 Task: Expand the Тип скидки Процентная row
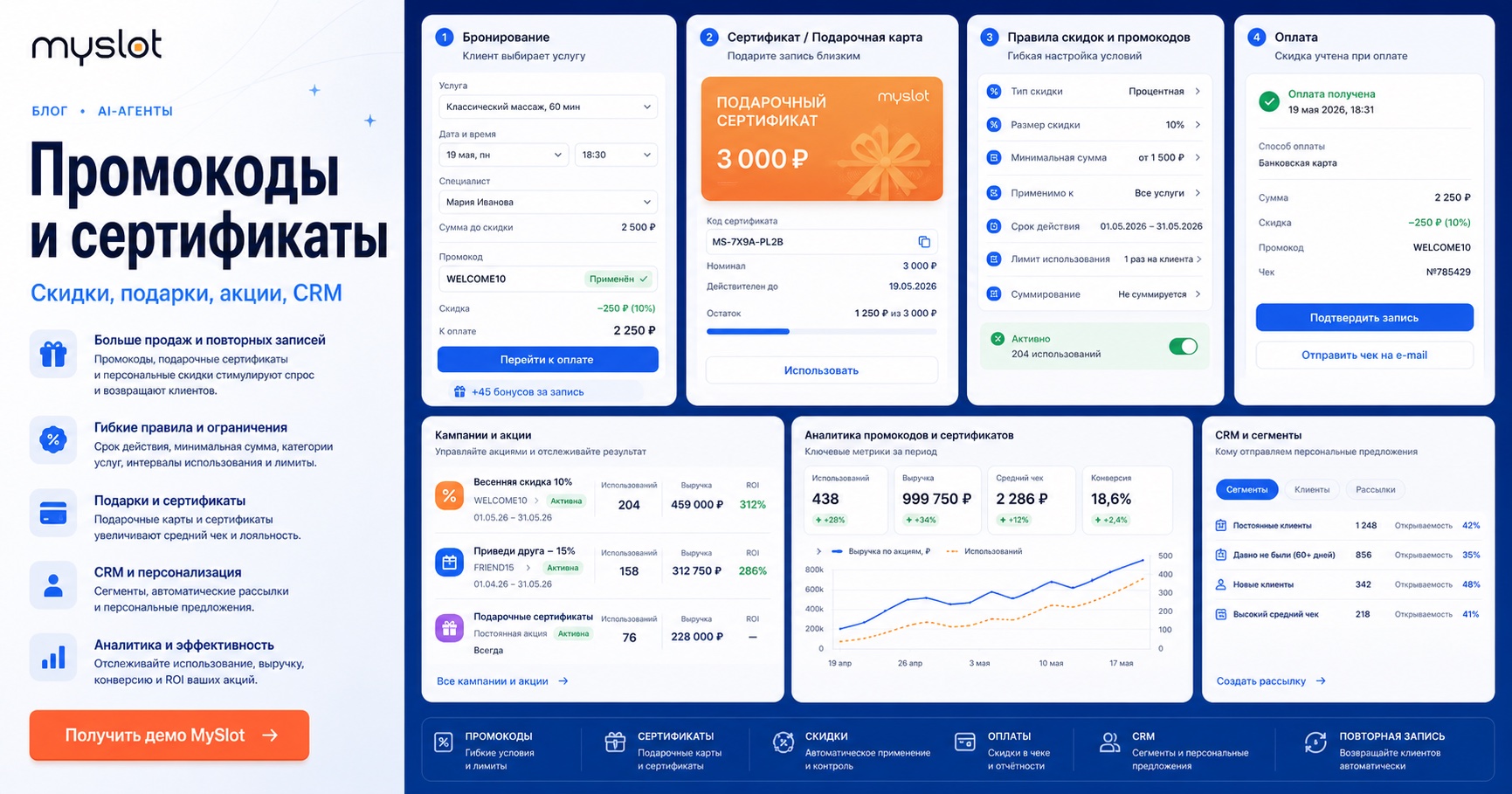point(1094,92)
